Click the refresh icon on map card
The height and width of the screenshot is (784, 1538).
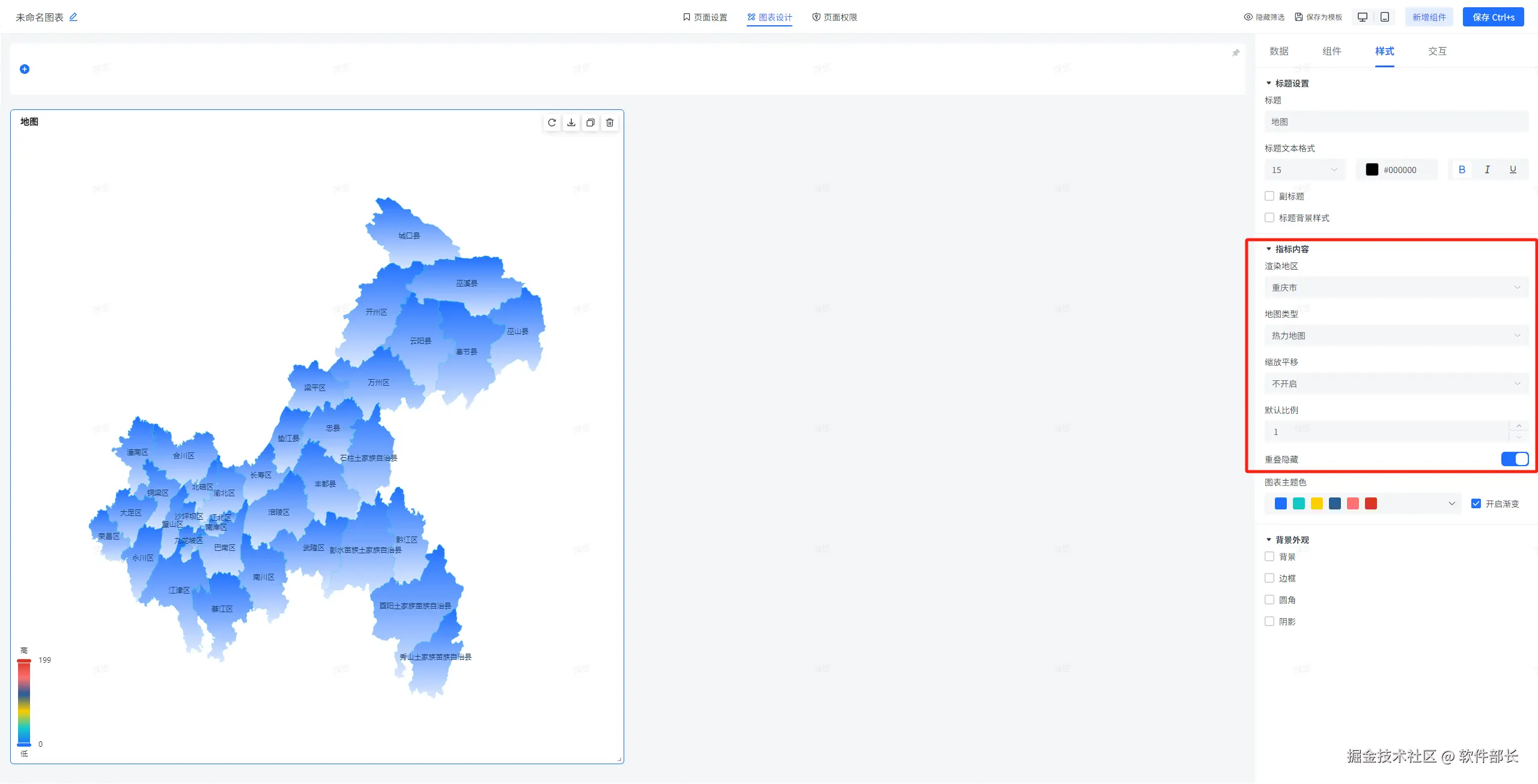(552, 123)
